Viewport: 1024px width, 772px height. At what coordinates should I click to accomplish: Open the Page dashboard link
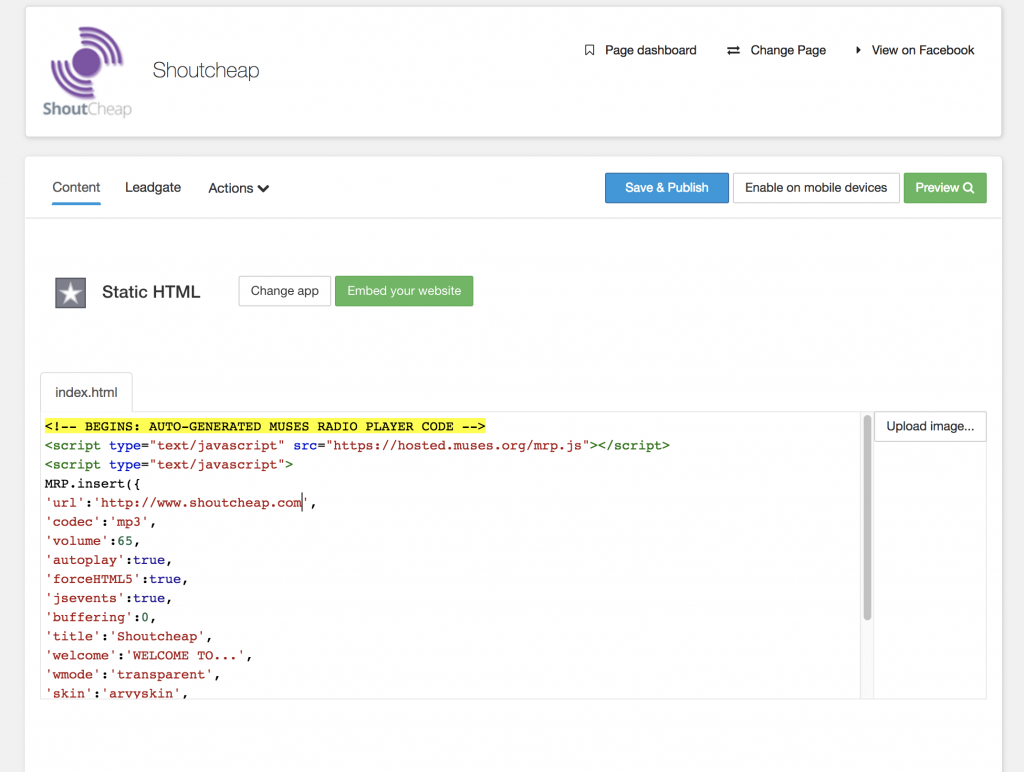pos(650,50)
